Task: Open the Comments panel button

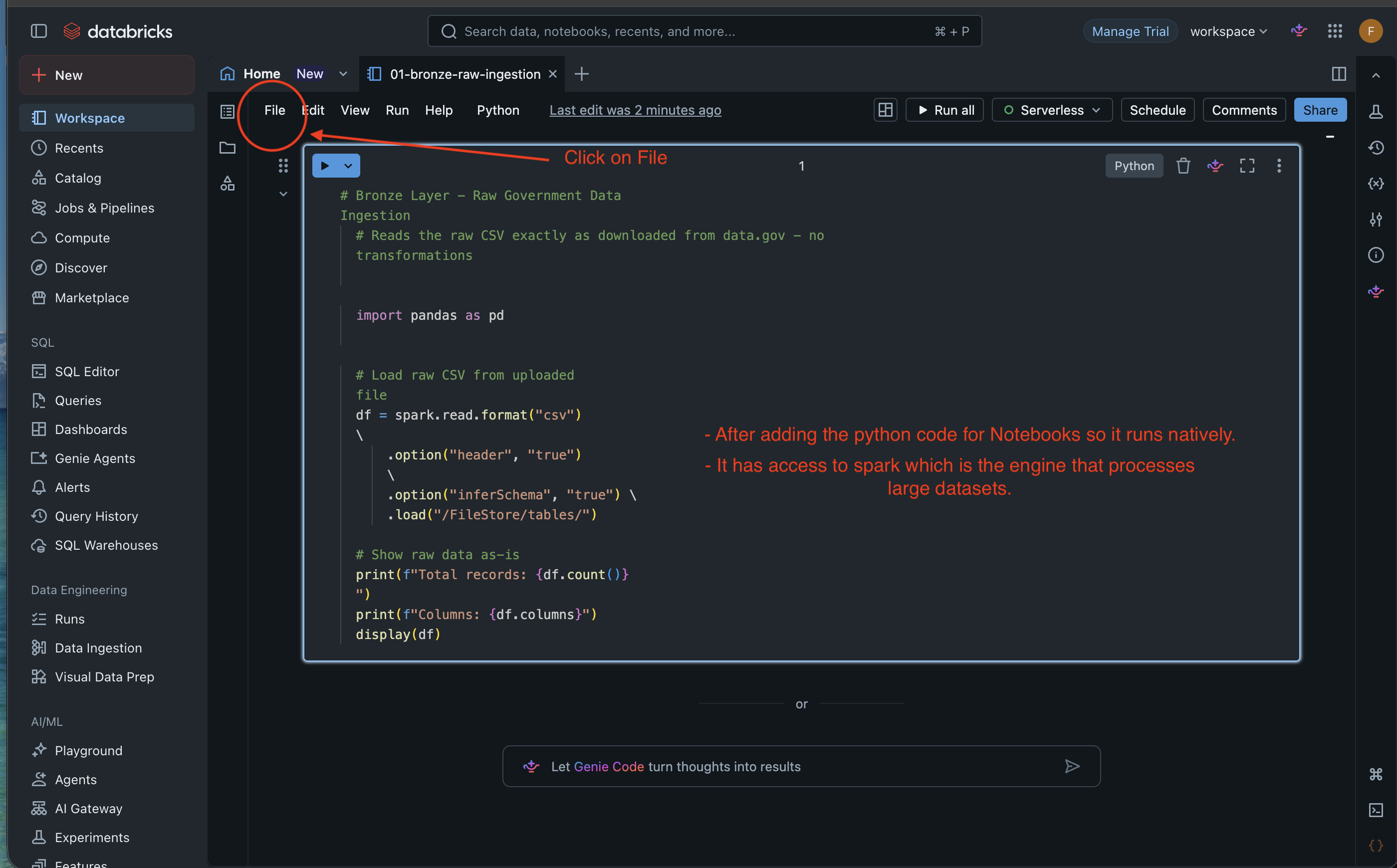Action: (1244, 110)
